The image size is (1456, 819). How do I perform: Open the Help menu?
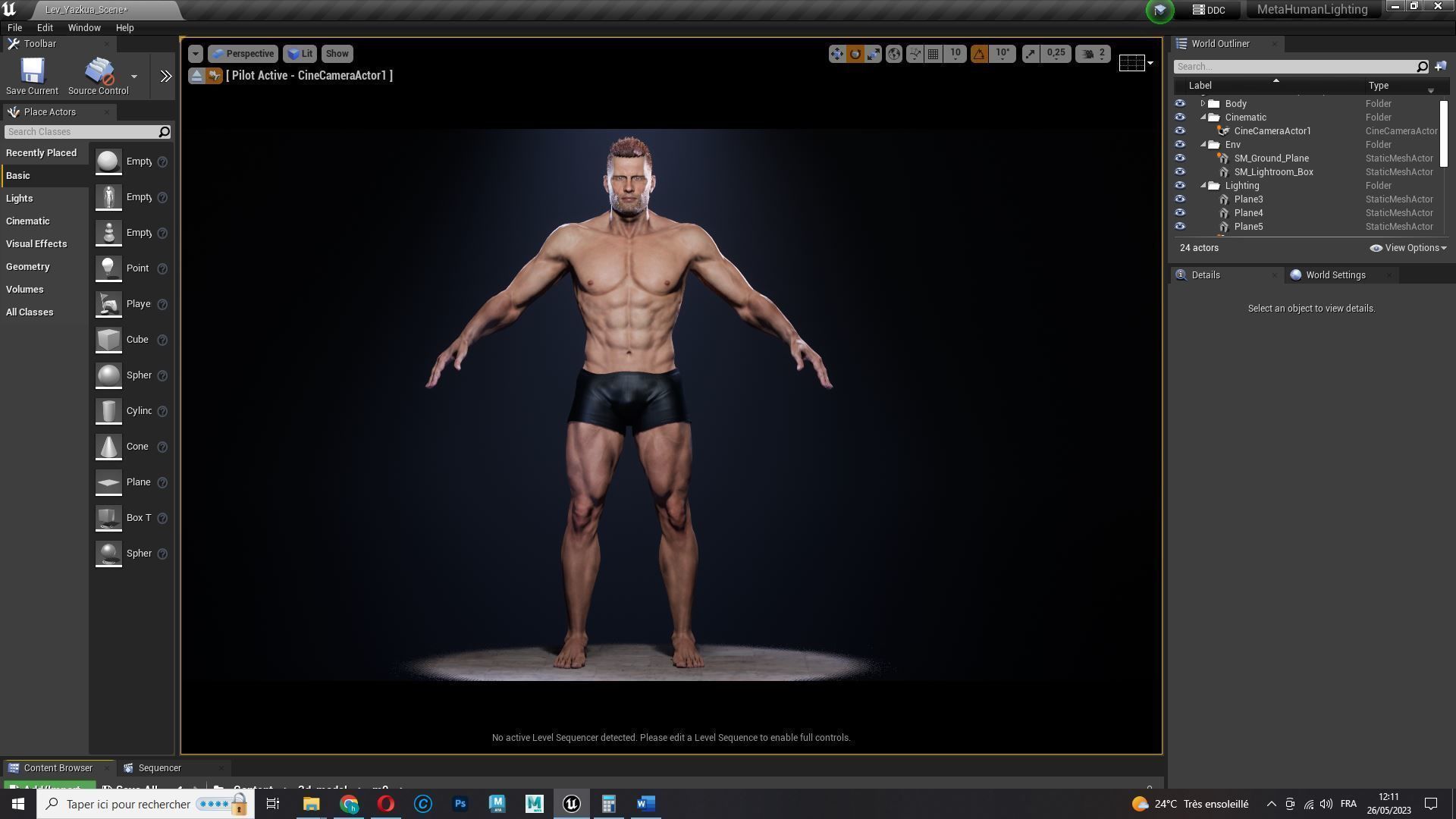coord(125,27)
